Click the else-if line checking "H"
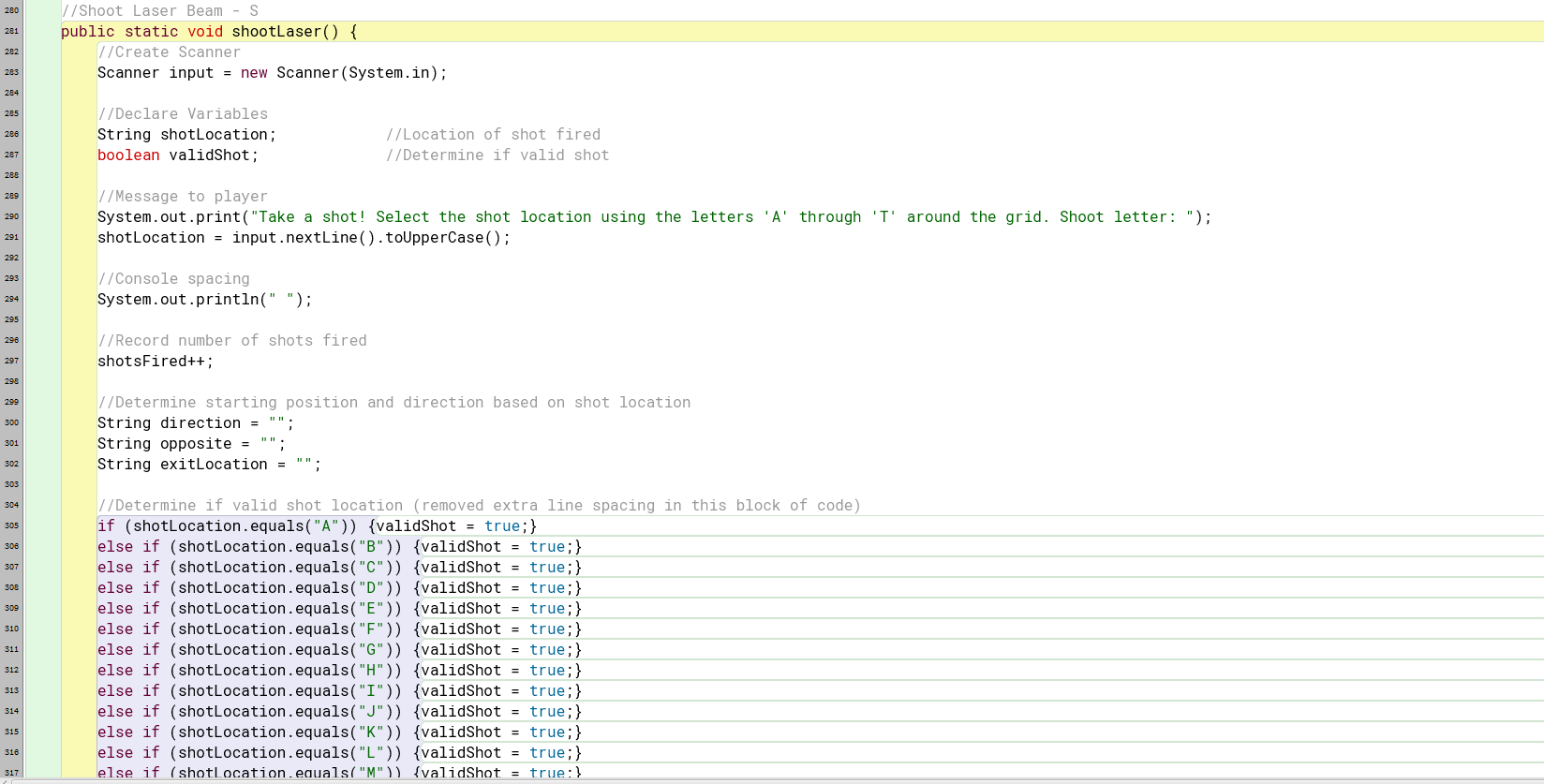Image resolution: width=1544 pixels, height=784 pixels. [340, 671]
